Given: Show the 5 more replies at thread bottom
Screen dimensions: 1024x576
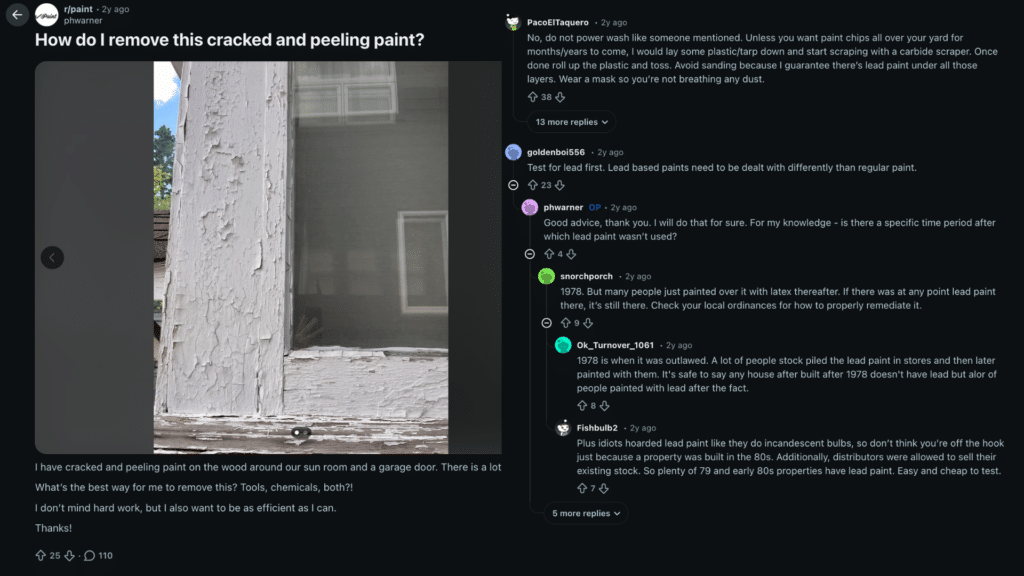Looking at the screenshot, I should tap(585, 512).
